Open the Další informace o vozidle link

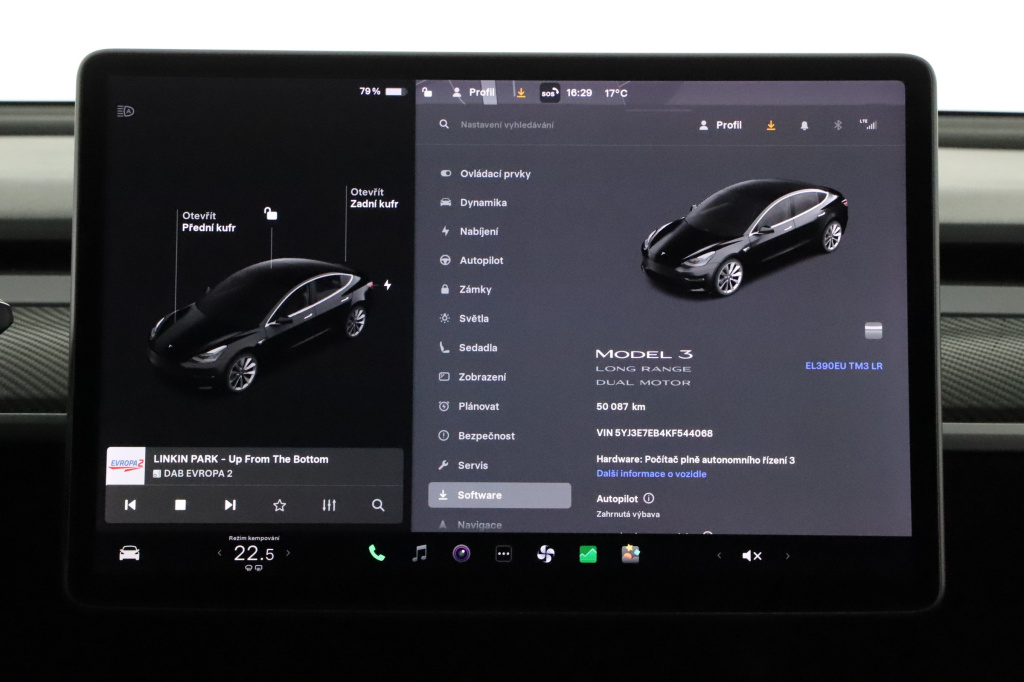point(651,474)
